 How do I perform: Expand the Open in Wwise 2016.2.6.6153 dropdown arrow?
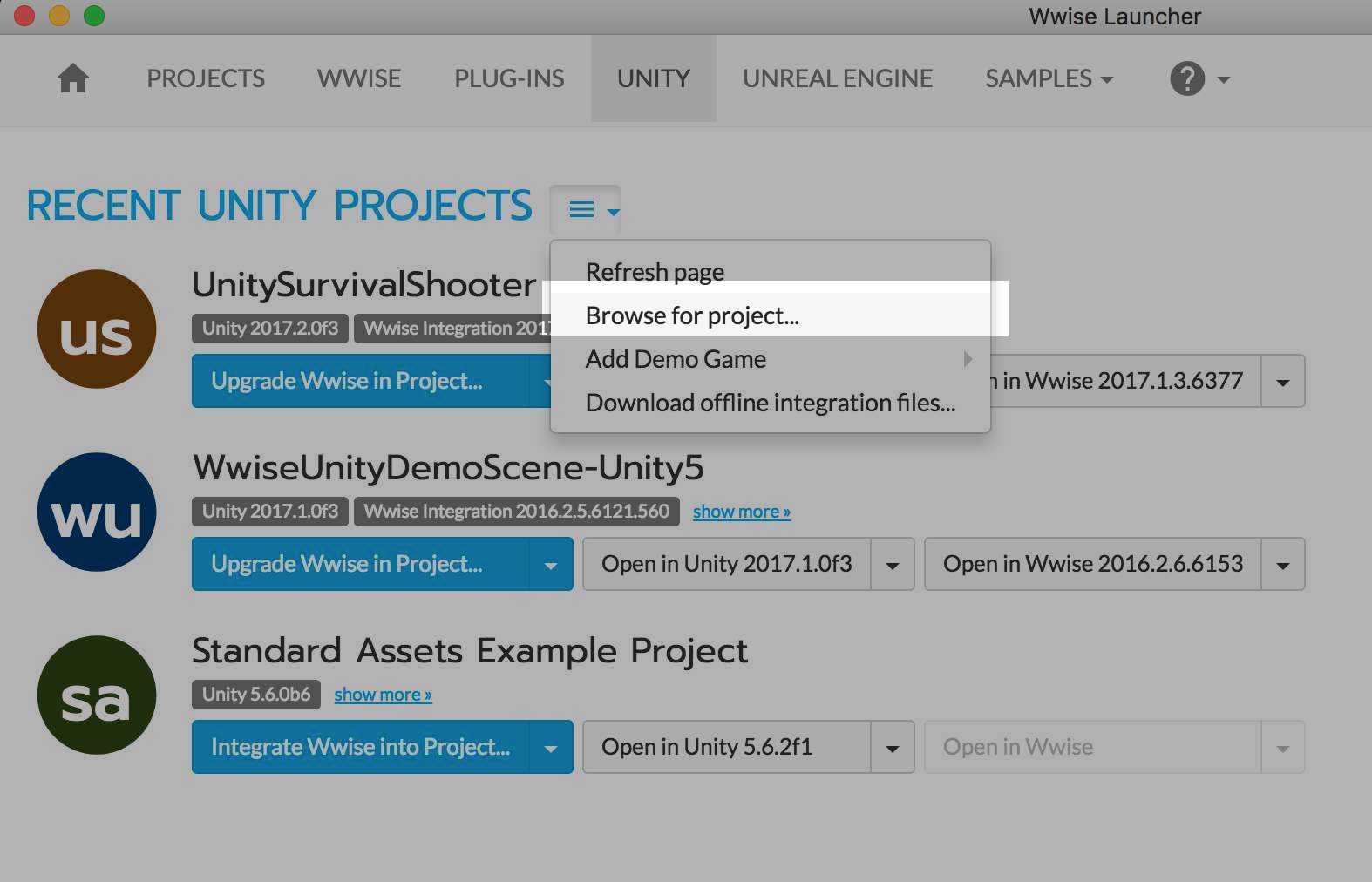1283,565
